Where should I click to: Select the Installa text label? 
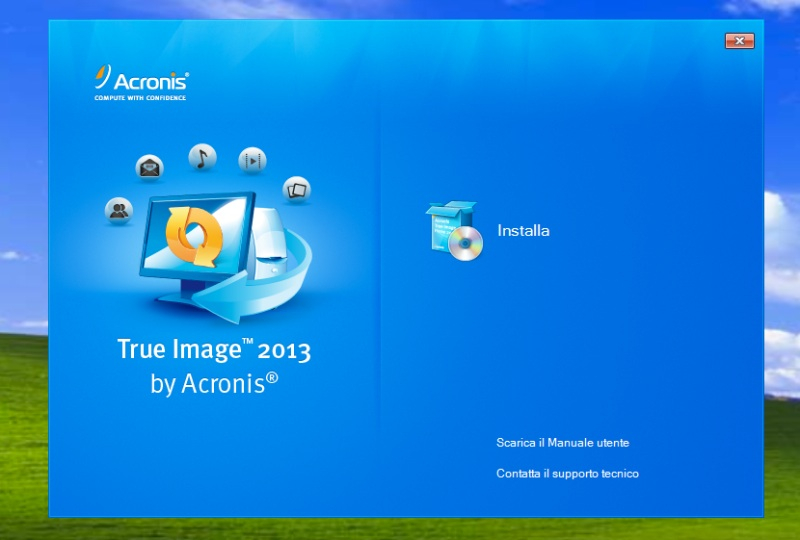(523, 231)
